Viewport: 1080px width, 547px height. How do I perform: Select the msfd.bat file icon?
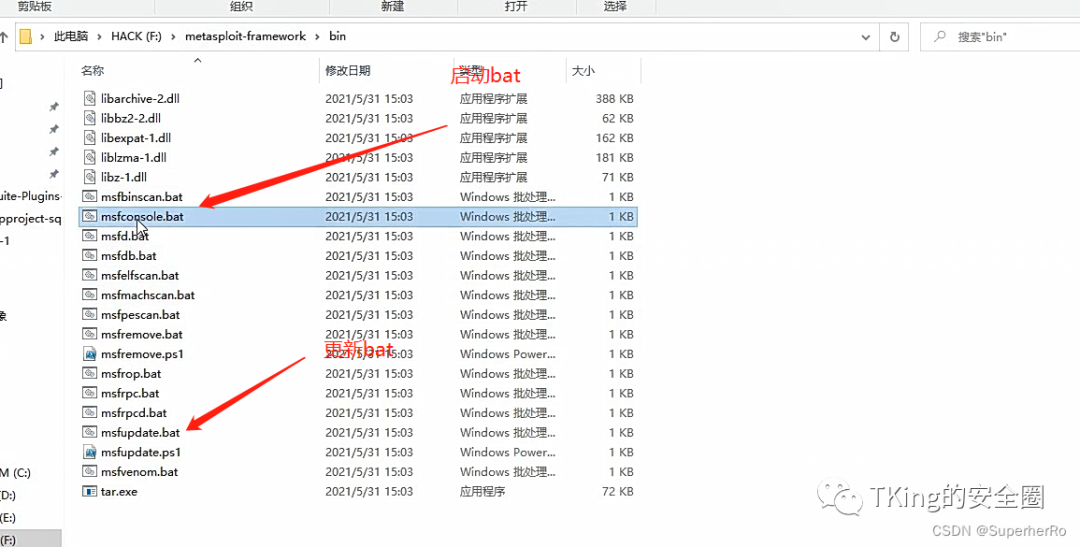click(90, 236)
